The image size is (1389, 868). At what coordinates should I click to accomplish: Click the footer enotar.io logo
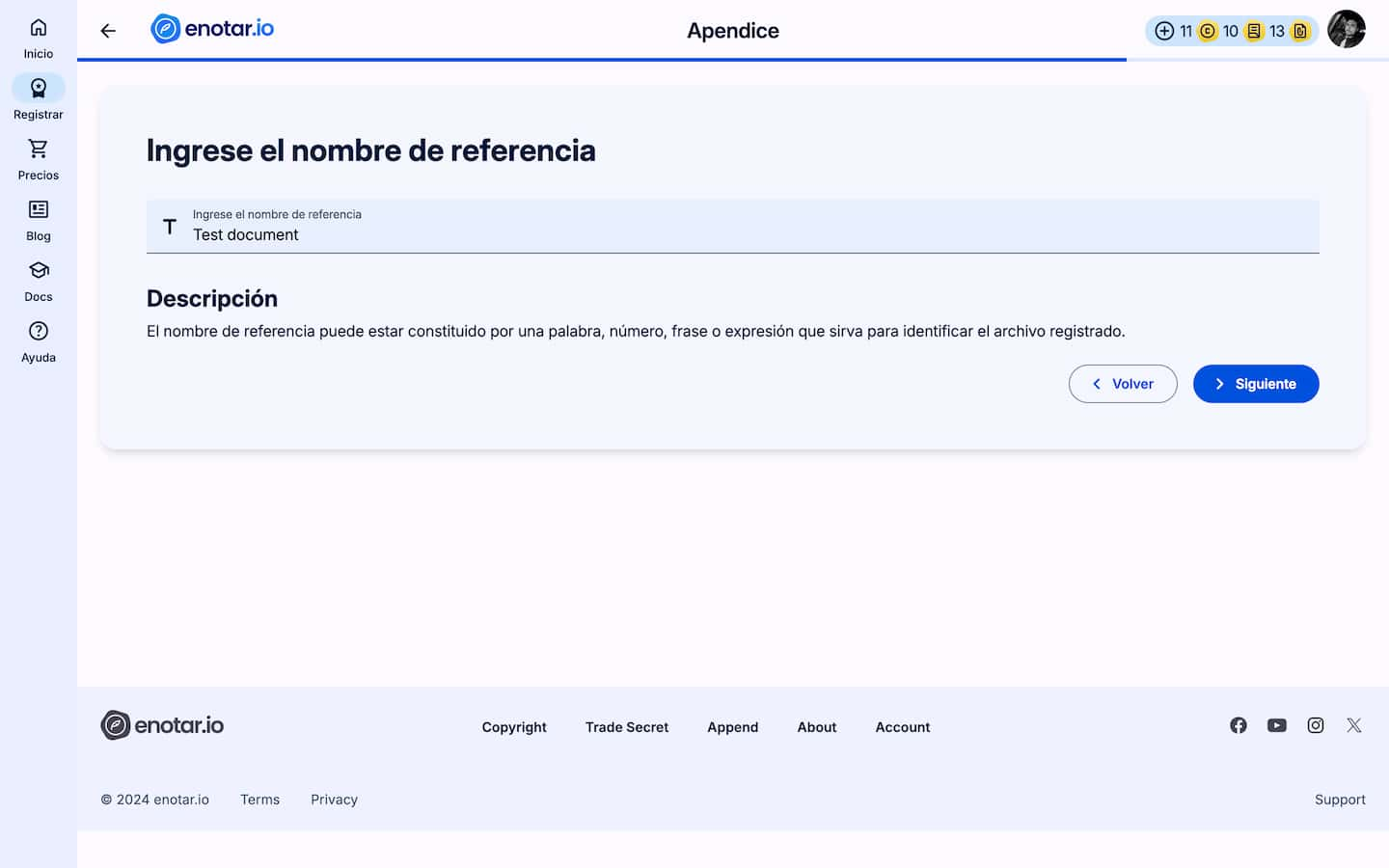click(x=162, y=725)
